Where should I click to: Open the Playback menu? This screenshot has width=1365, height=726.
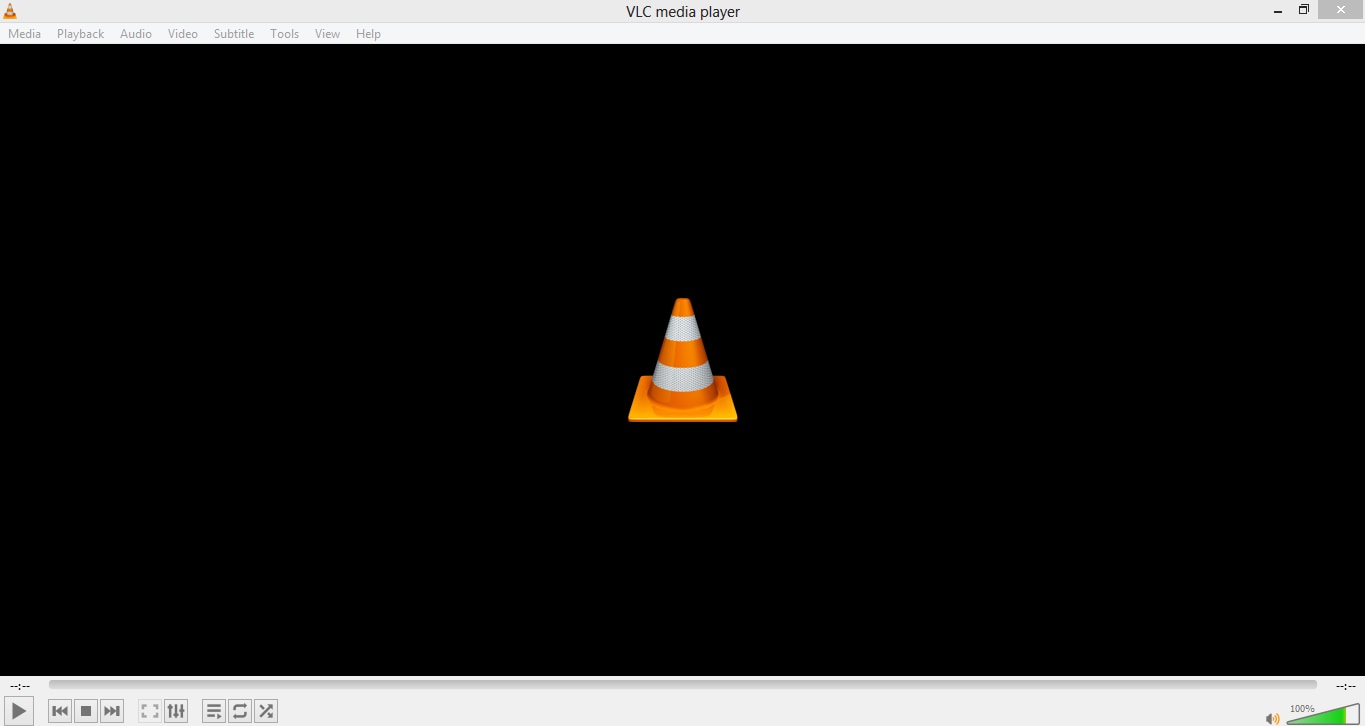pyautogui.click(x=81, y=34)
